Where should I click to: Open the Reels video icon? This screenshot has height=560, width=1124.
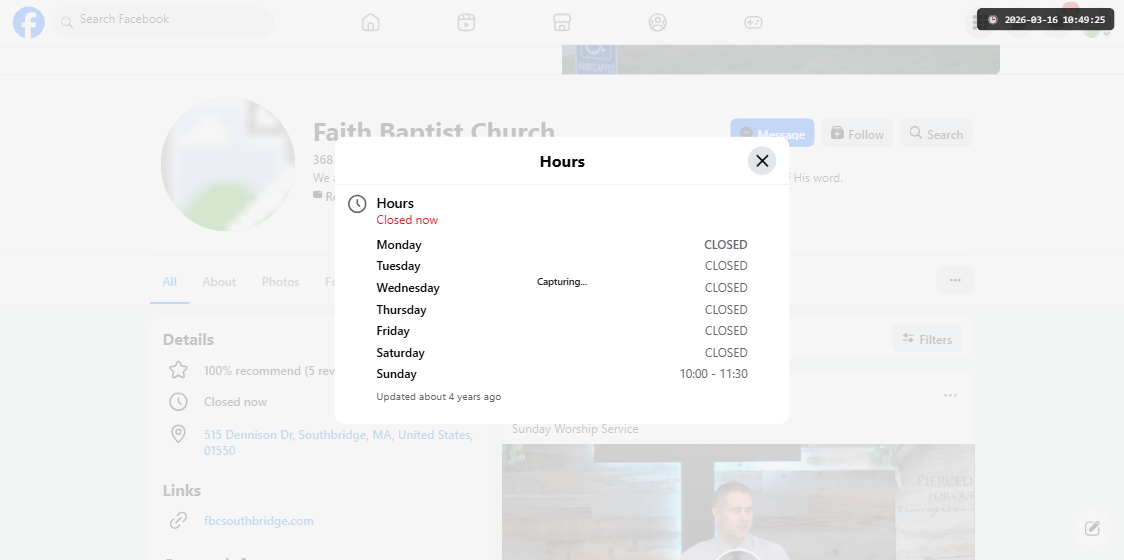tap(466, 22)
